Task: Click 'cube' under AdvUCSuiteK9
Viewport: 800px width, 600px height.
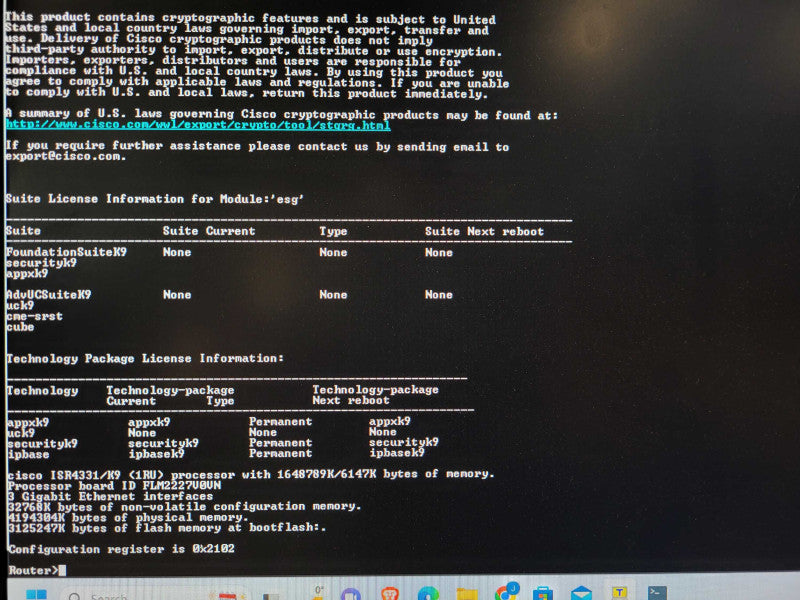Action: 20,327
